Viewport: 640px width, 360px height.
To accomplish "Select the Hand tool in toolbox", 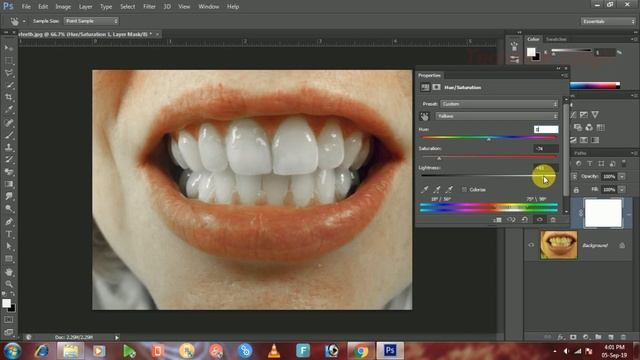I will tap(9, 271).
